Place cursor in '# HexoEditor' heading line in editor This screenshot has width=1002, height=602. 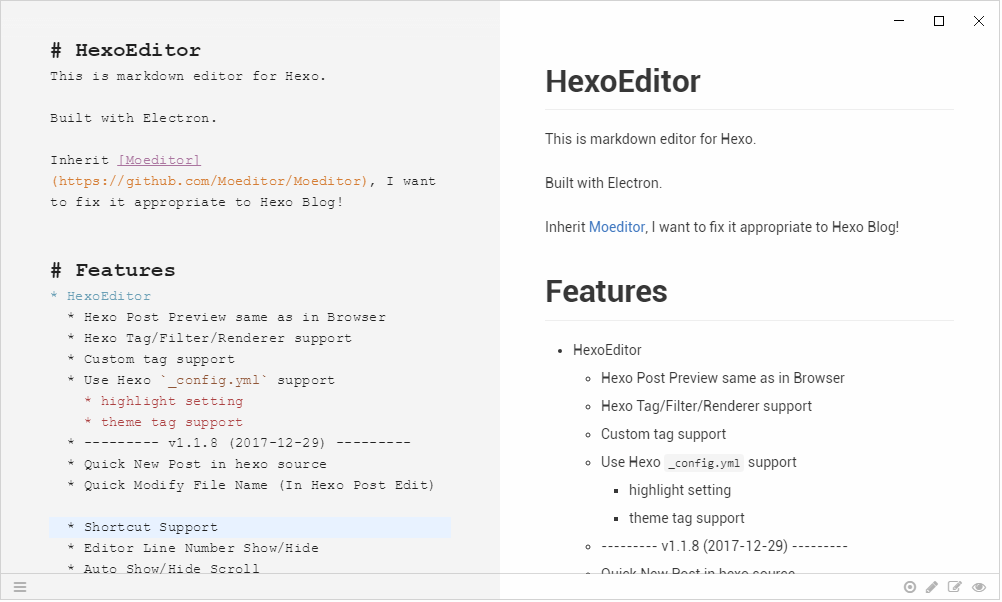pos(125,50)
